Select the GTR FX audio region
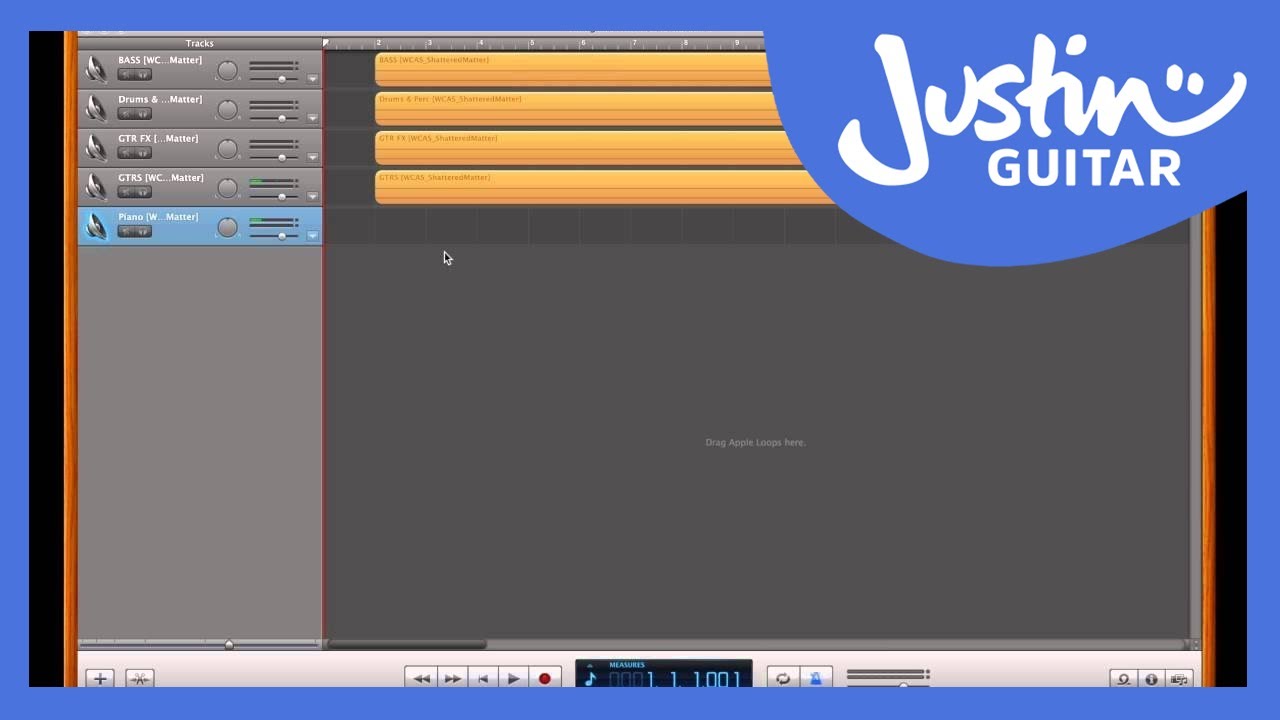This screenshot has height=720, width=1280. click(x=589, y=147)
